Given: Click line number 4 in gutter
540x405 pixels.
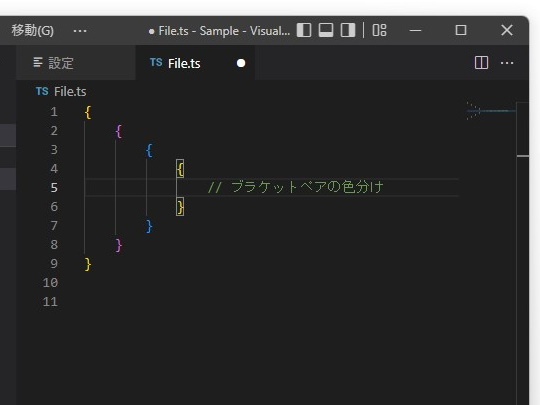Looking at the screenshot, I should point(54,169).
